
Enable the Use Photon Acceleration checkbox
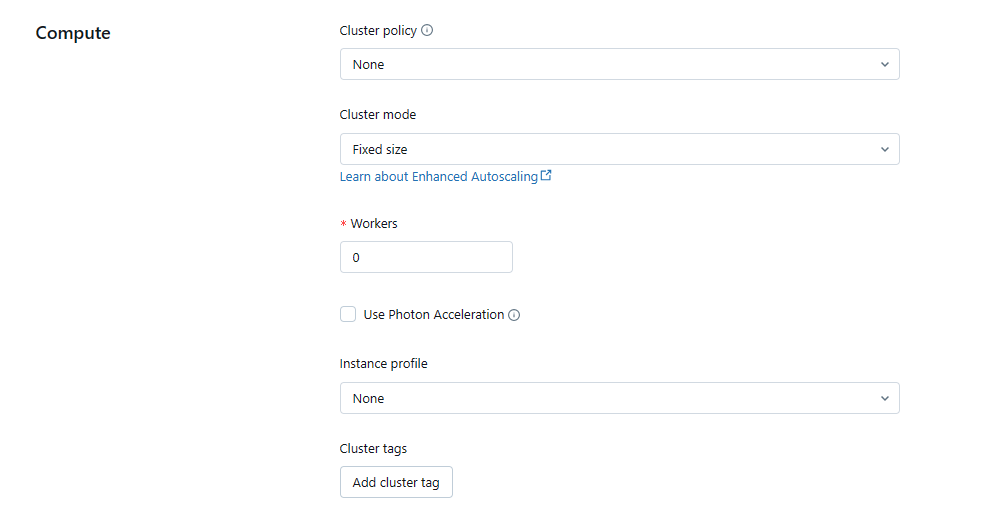point(348,314)
